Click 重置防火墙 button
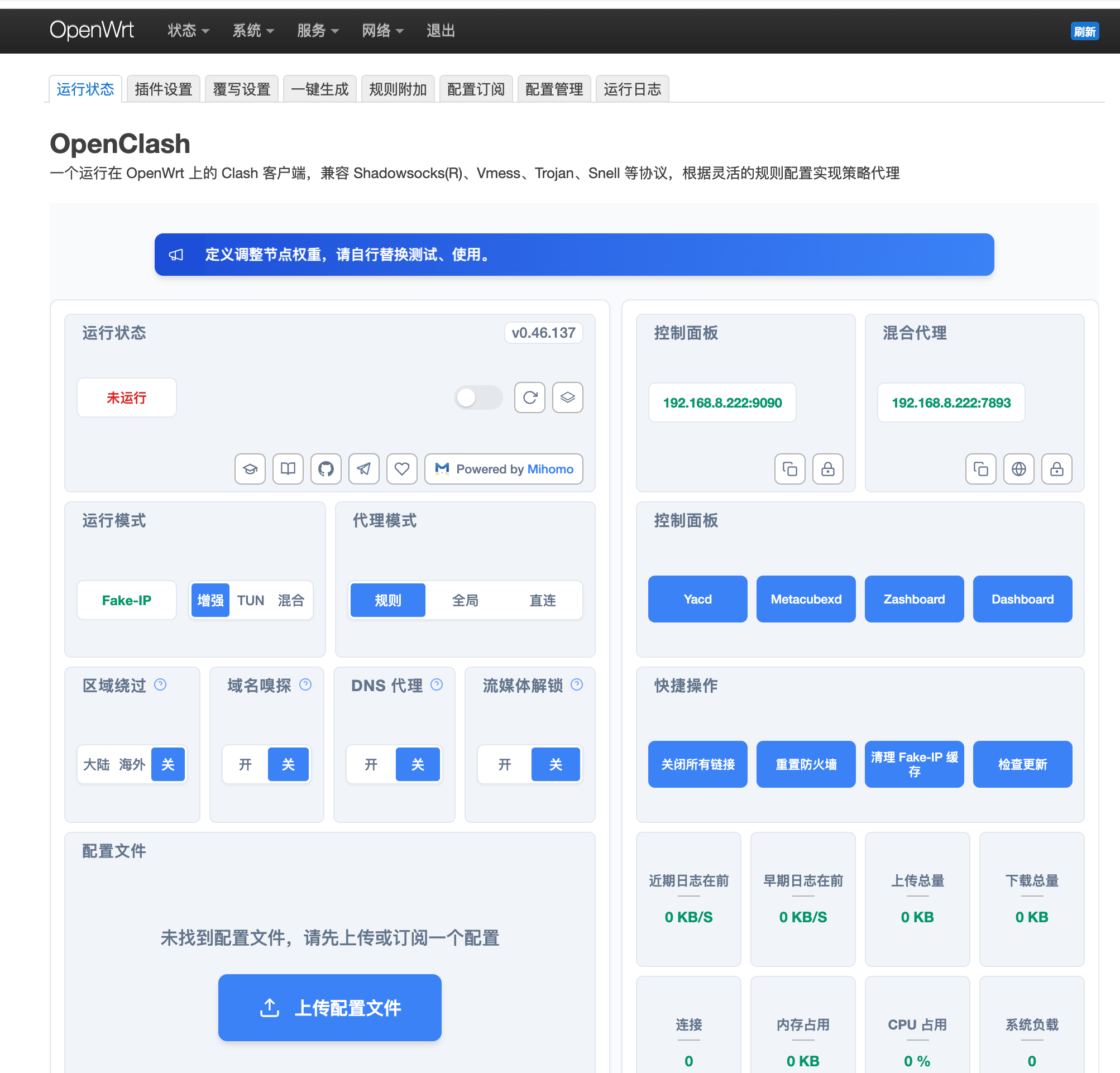Image resolution: width=1120 pixels, height=1073 pixels. click(806, 764)
